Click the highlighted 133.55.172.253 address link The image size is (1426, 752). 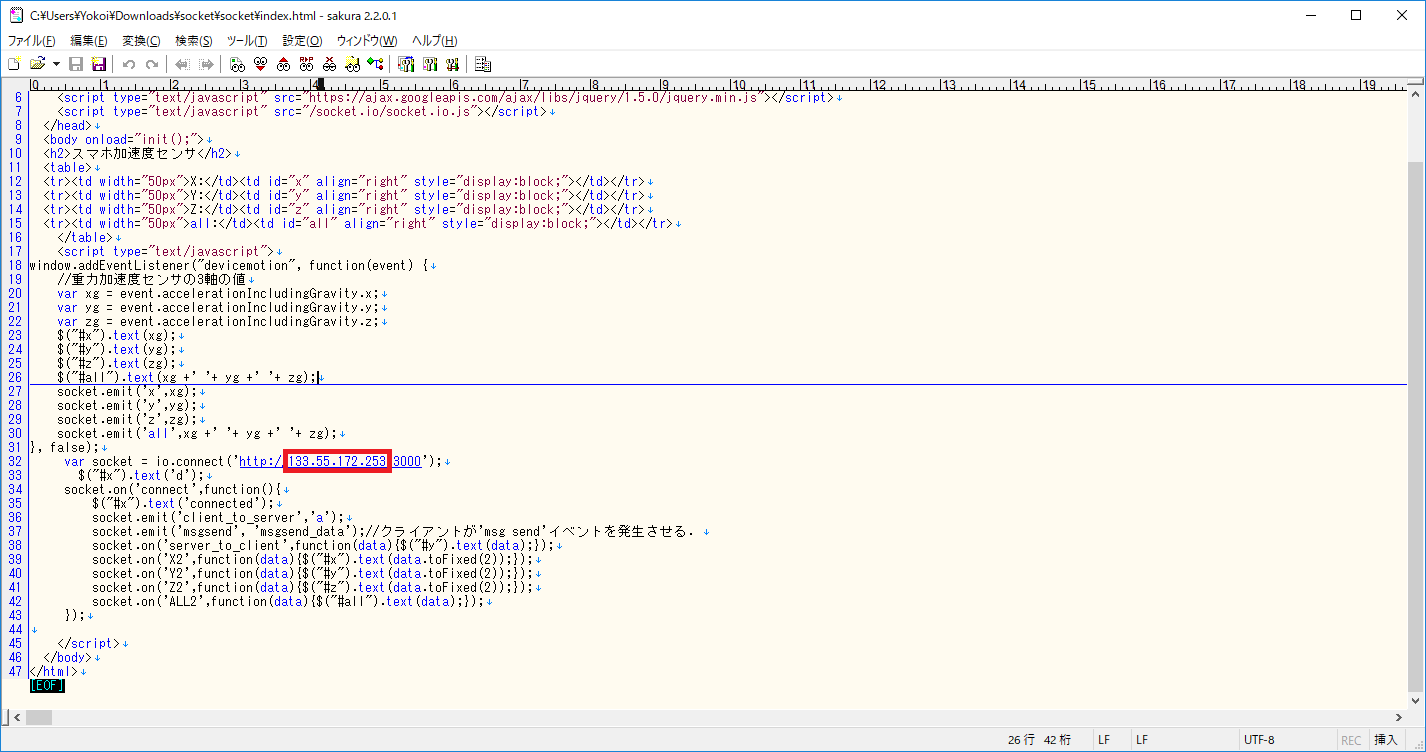337,461
